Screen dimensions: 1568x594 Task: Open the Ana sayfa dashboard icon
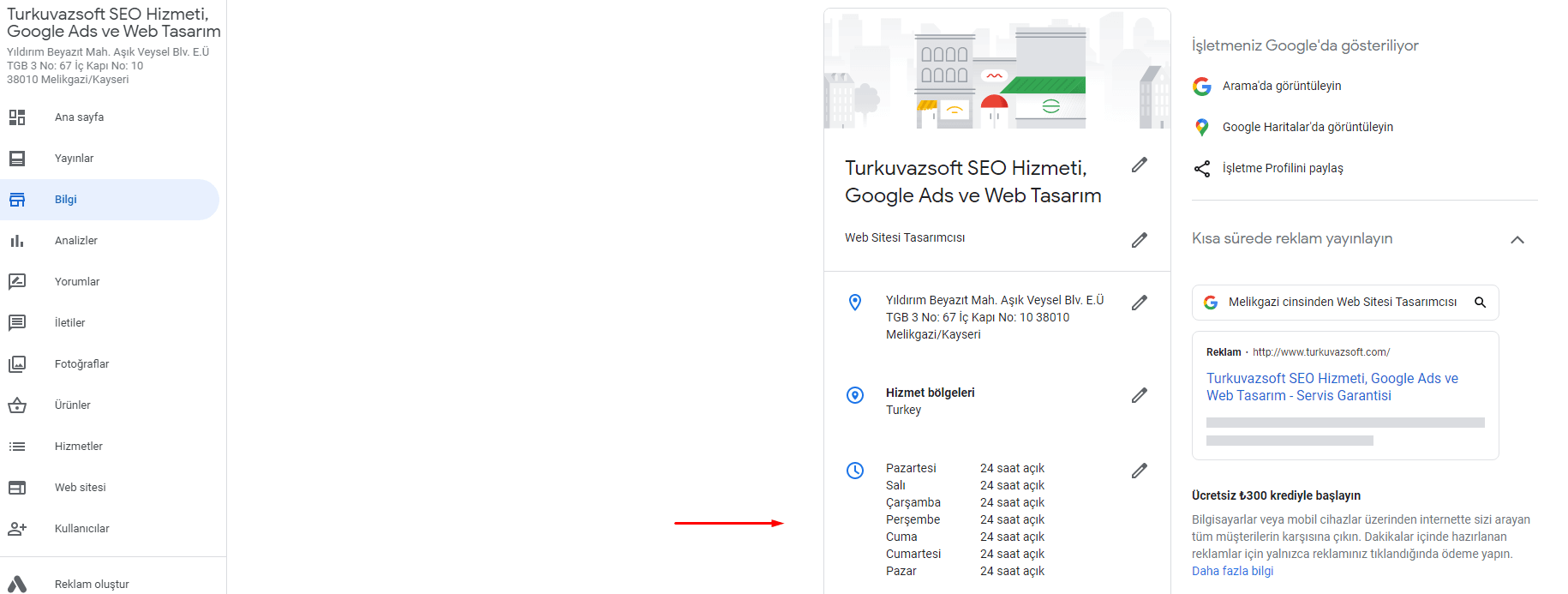[x=17, y=117]
